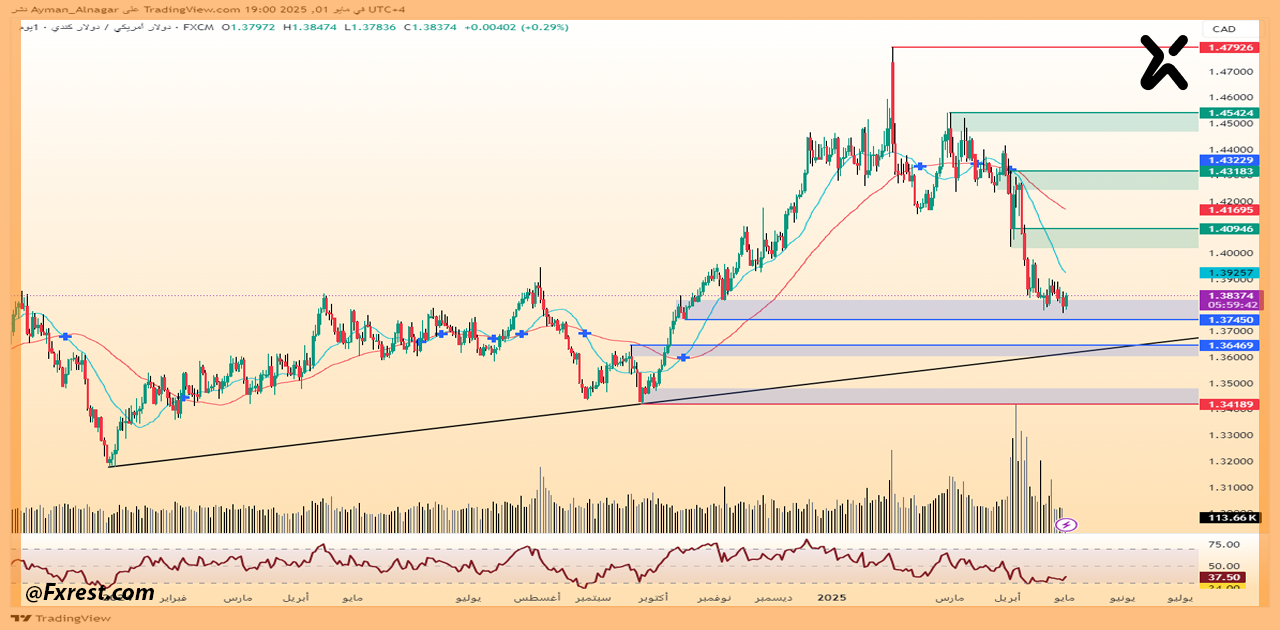Viewport: 1280px width, 630px height.
Task: Click the change value +0.00402 (+0.29%)
Action: [x=516, y=27]
